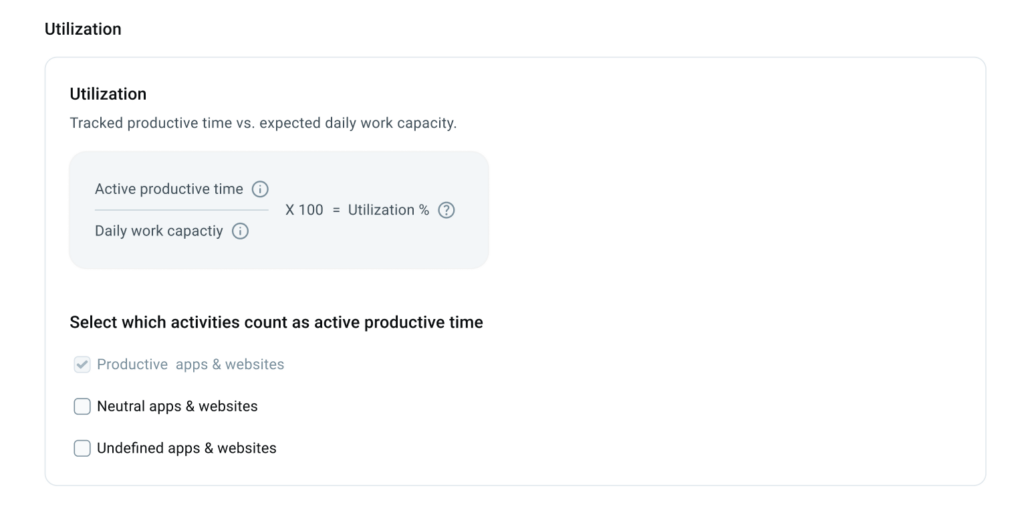Click the 'Productive apps & websites' label text
This screenshot has width=1024, height=519.
190,364
